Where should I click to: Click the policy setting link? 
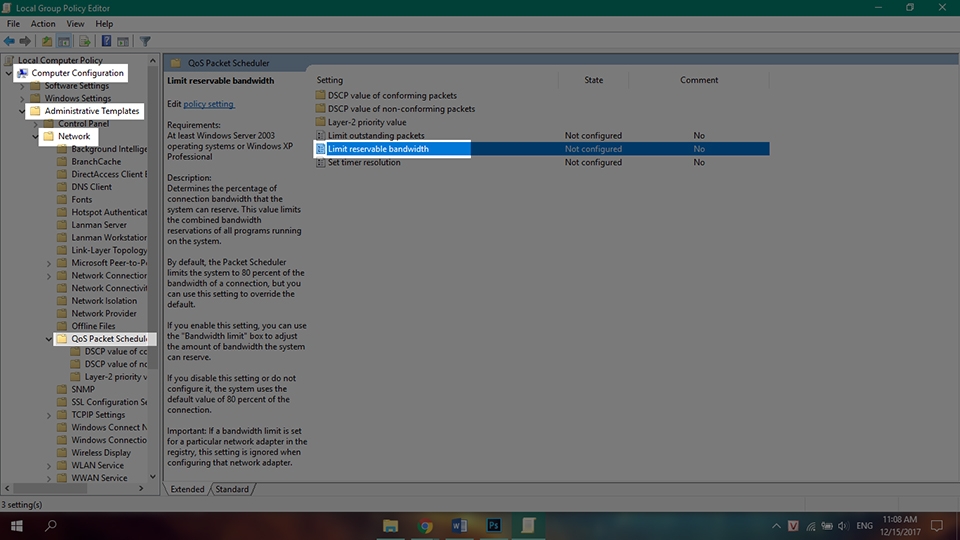tap(208, 104)
